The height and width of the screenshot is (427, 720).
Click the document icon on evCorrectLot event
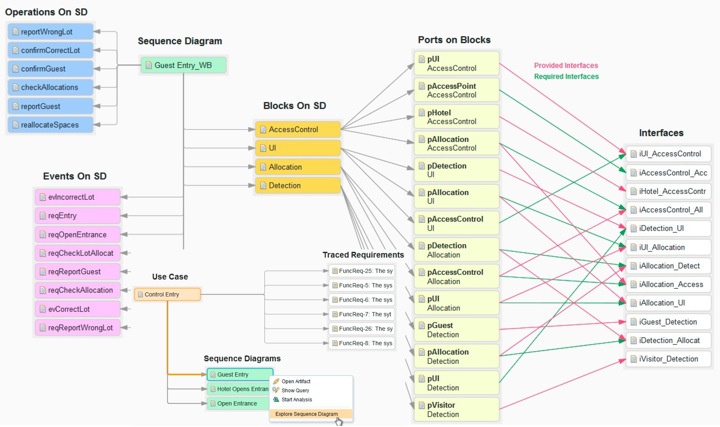point(41,309)
